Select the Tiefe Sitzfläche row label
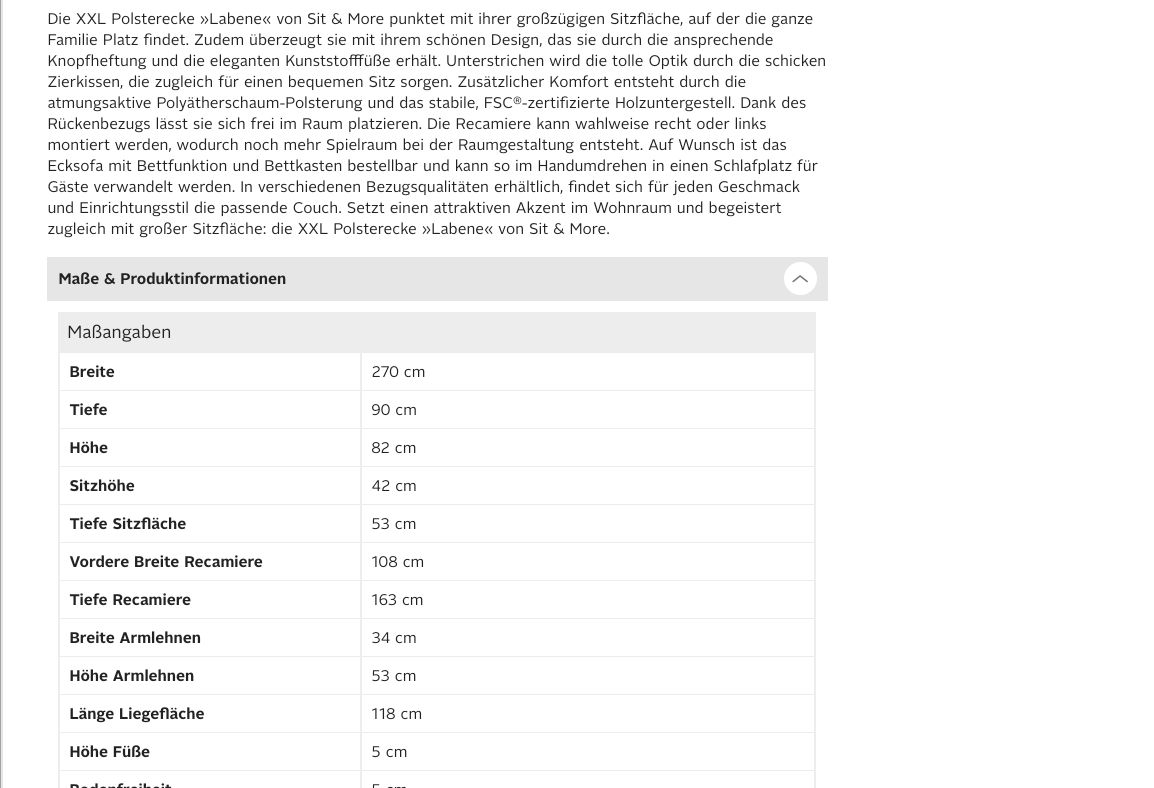1154x788 pixels. point(128,524)
